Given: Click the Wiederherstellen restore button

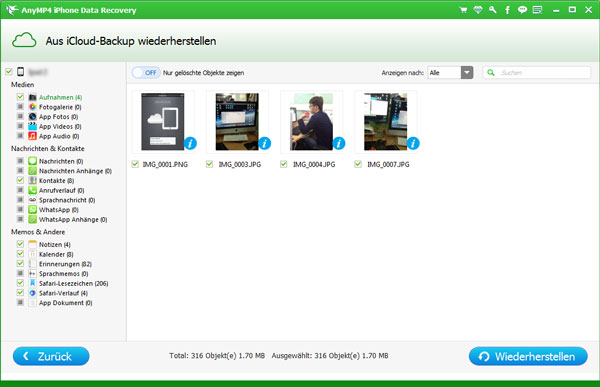Looking at the screenshot, I should (528, 356).
